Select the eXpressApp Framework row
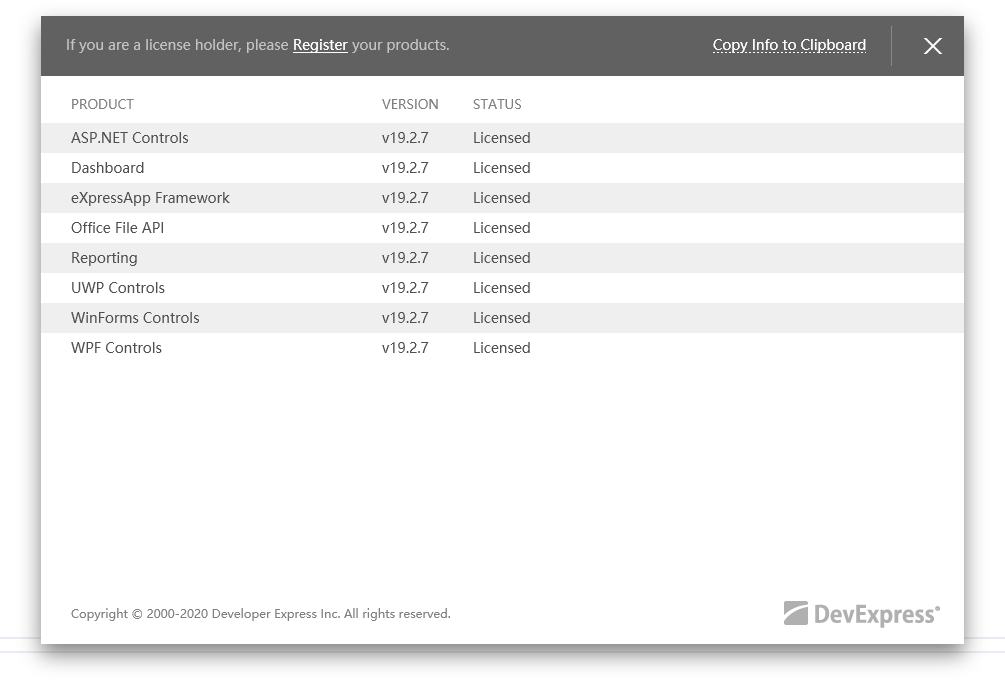Image resolution: width=1005 pixels, height=680 pixels. click(150, 198)
